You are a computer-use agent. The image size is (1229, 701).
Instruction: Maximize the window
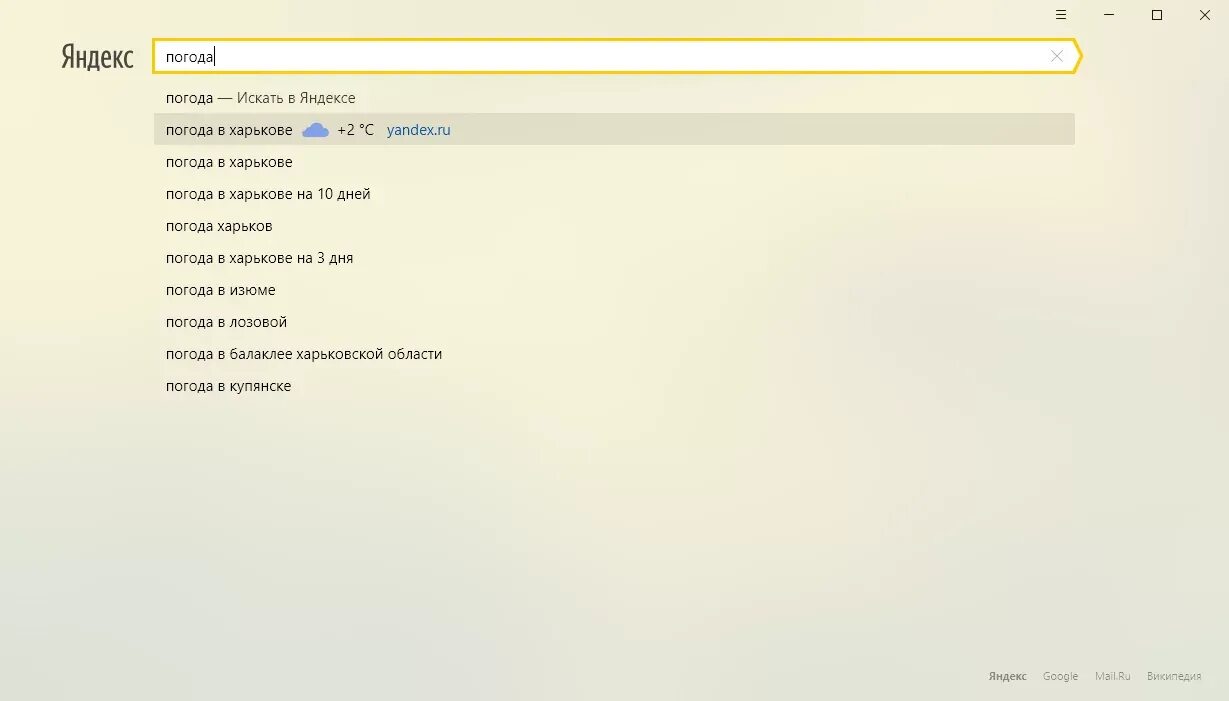coord(1157,15)
